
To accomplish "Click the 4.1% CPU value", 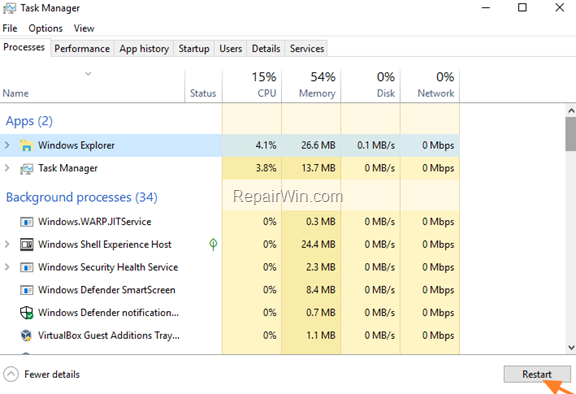I will (x=266, y=145).
